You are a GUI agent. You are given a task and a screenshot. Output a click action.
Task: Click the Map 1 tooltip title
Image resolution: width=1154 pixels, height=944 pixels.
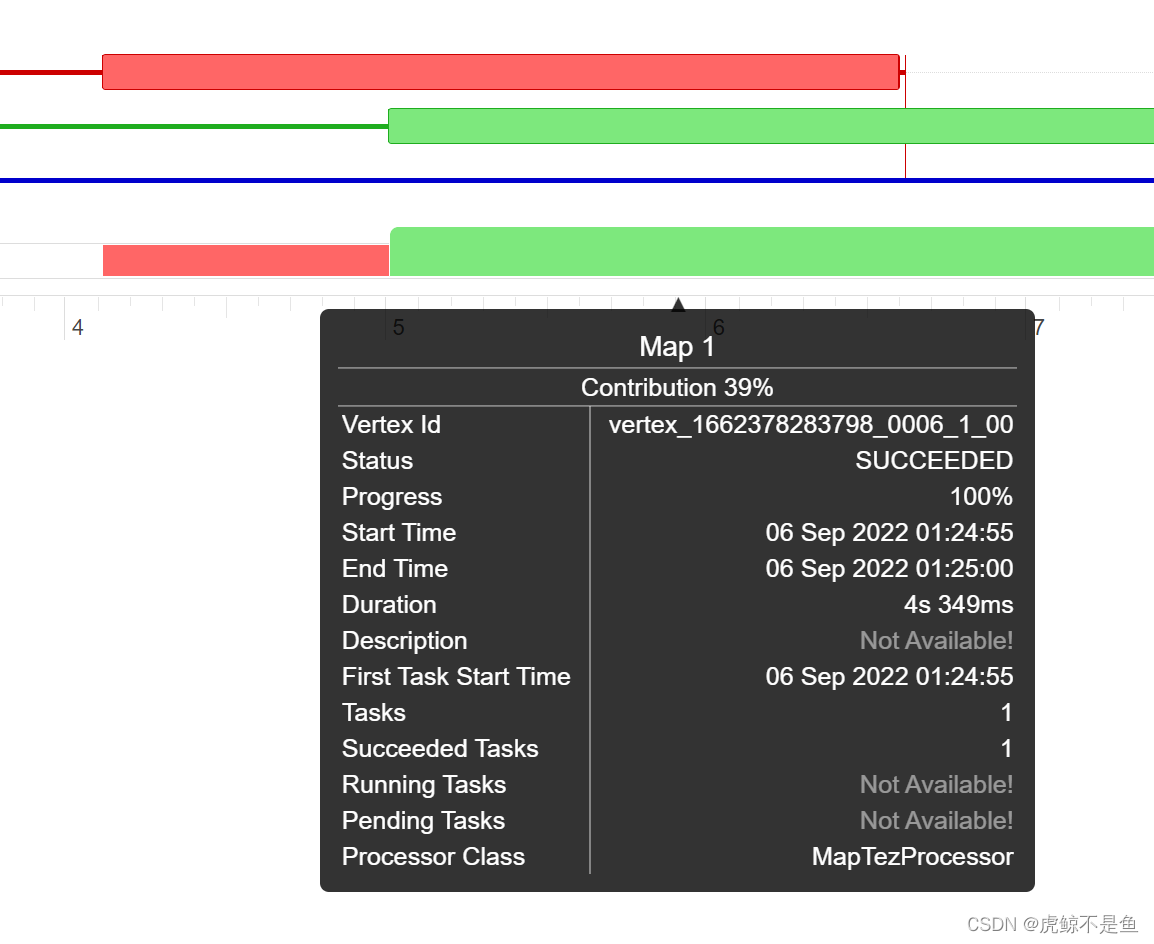tap(677, 347)
